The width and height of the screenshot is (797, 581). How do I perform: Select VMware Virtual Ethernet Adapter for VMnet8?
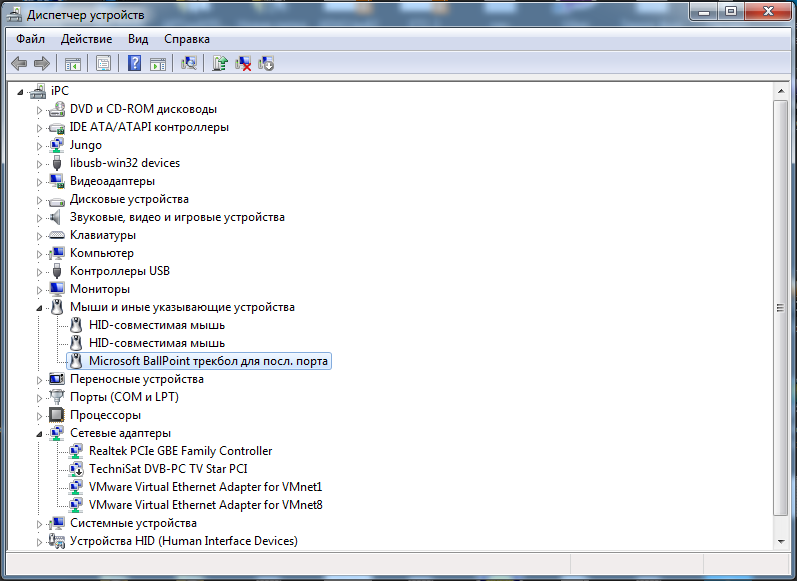205,505
